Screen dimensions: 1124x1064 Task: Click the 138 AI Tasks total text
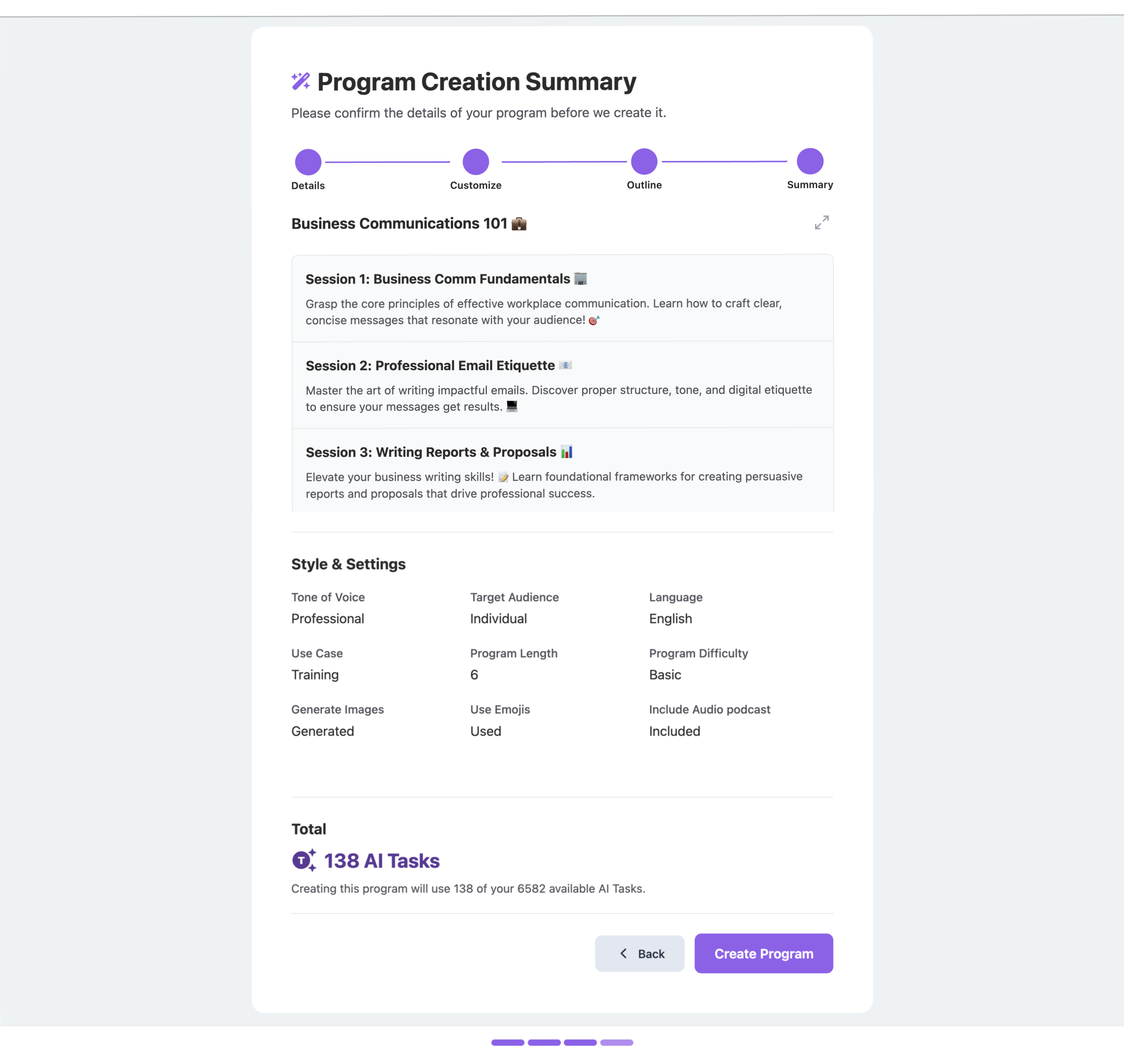pos(382,860)
